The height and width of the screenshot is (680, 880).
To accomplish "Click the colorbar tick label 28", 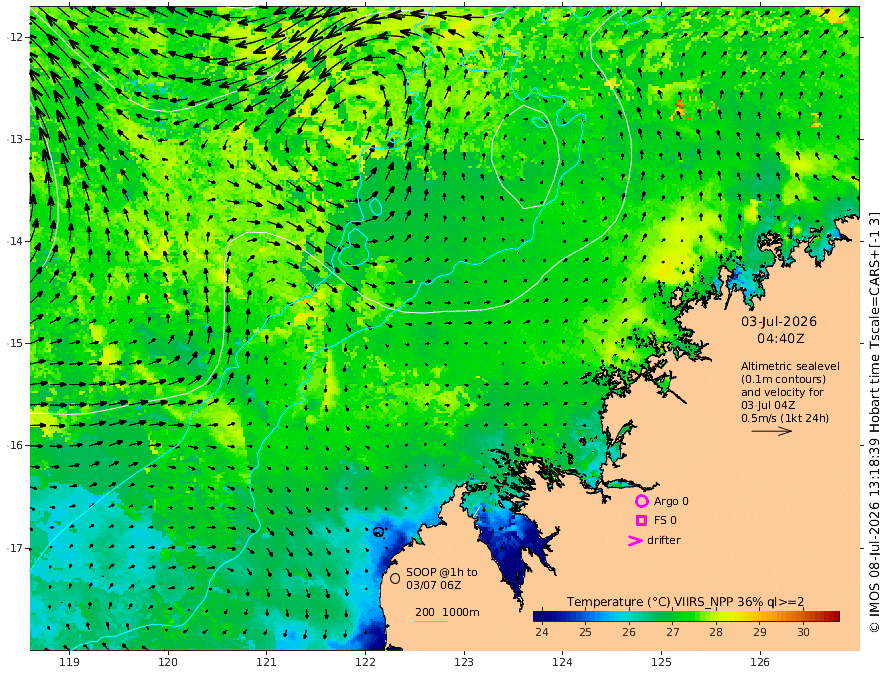I will (716, 632).
